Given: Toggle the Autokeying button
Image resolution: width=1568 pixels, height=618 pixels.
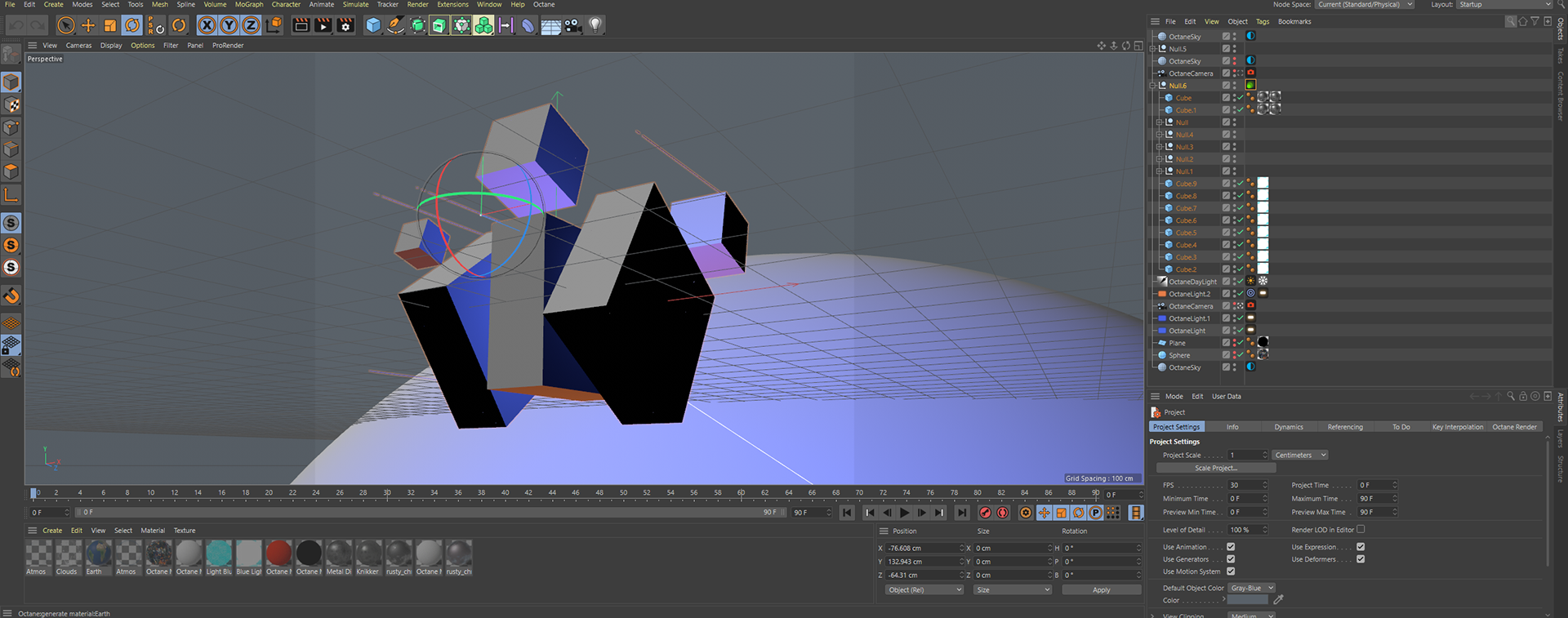Looking at the screenshot, I should click(1003, 513).
